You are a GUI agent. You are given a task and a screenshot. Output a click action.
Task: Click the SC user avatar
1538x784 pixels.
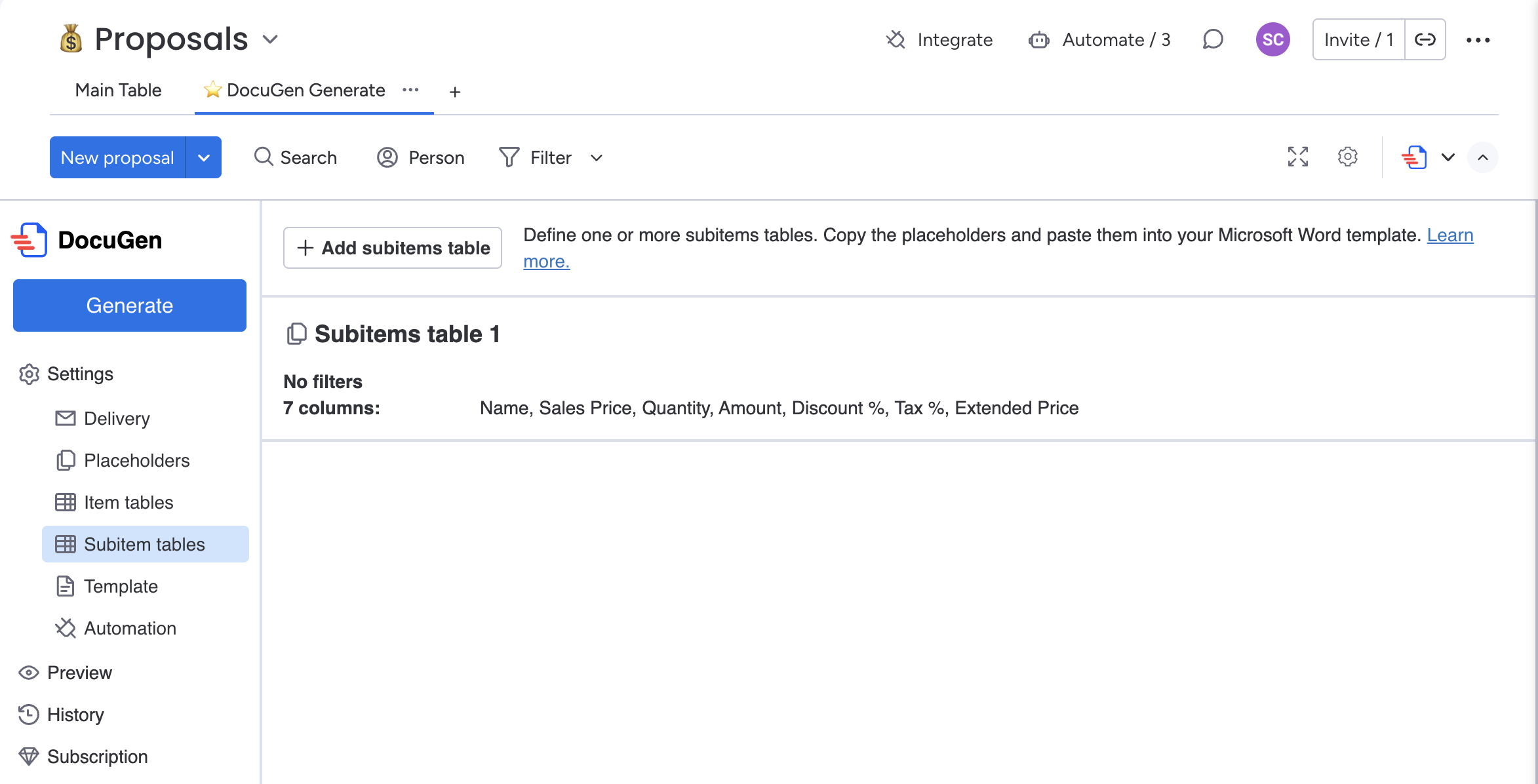tap(1272, 39)
